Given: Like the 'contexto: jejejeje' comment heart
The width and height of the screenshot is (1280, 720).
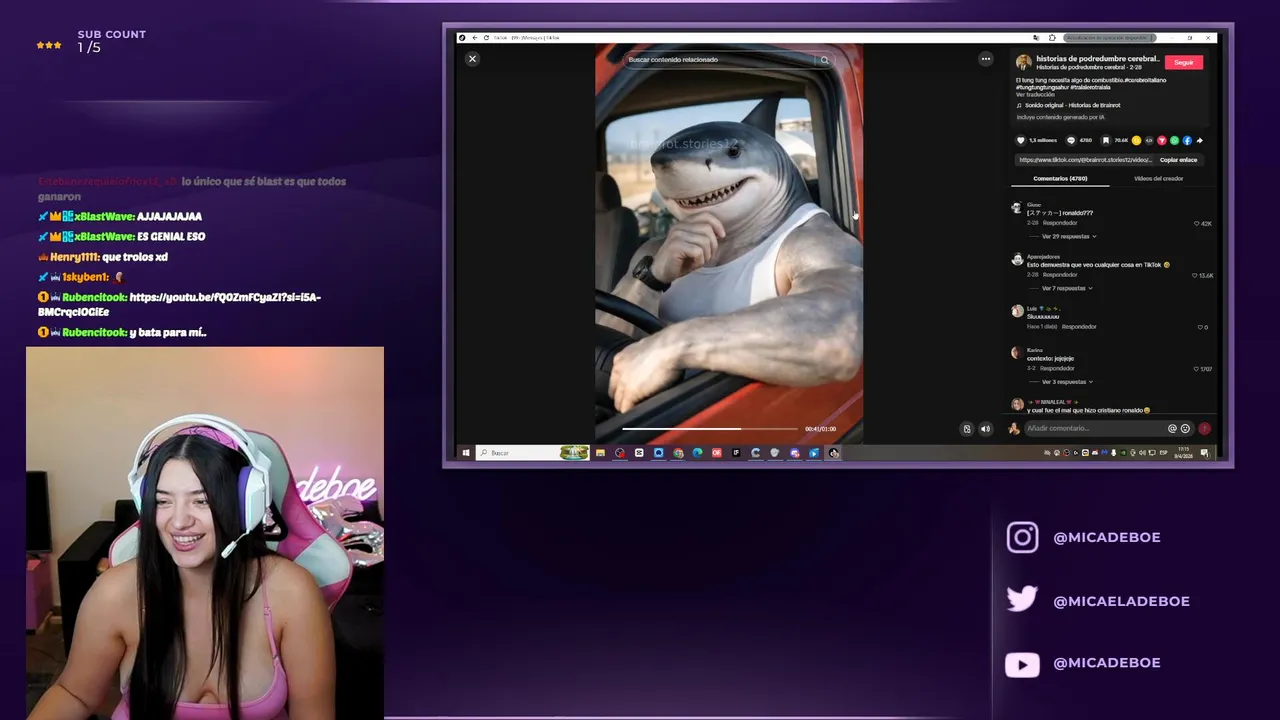Looking at the screenshot, I should click(1197, 369).
